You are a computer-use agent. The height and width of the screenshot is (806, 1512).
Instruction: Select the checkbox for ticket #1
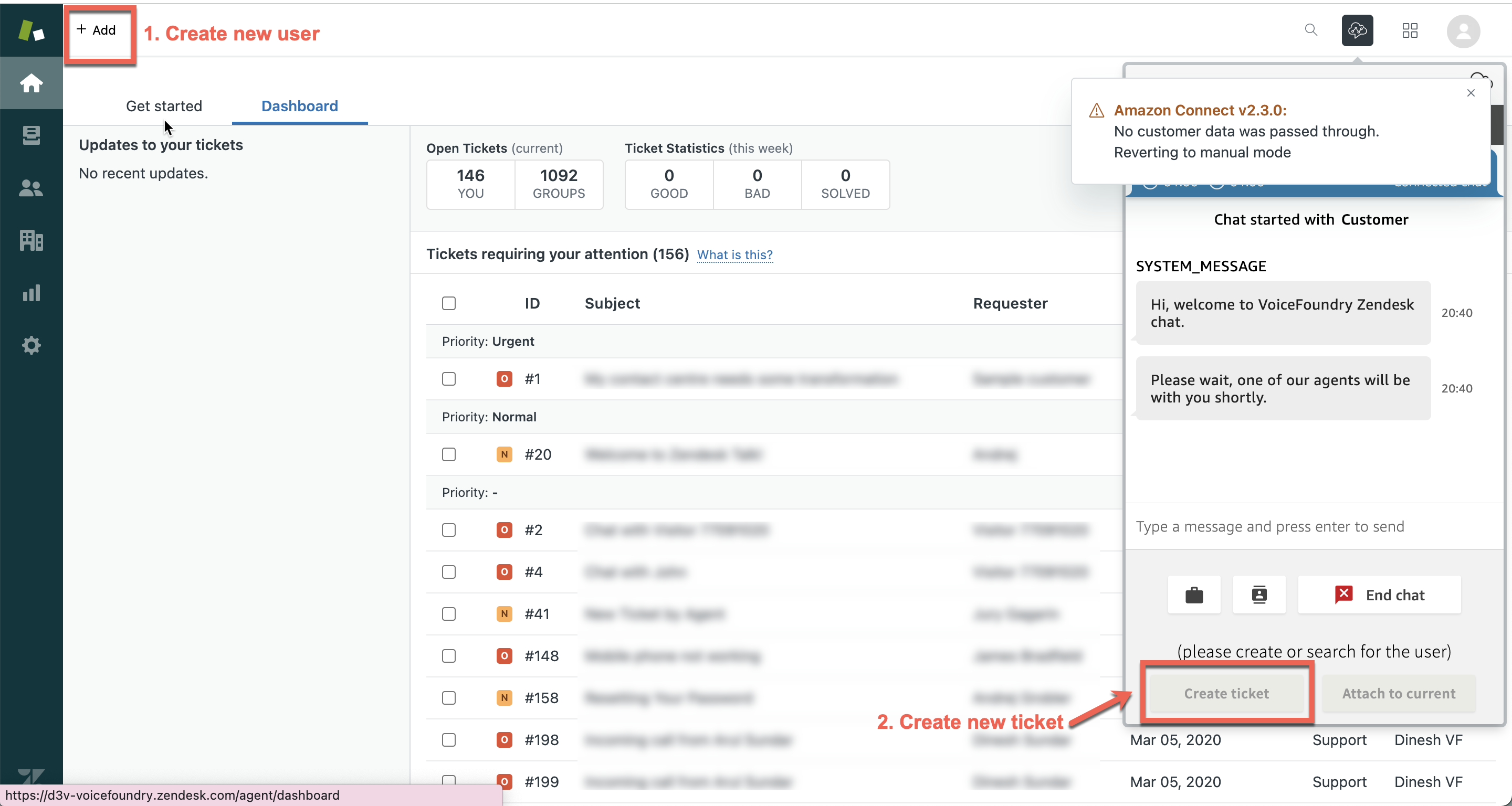448,379
